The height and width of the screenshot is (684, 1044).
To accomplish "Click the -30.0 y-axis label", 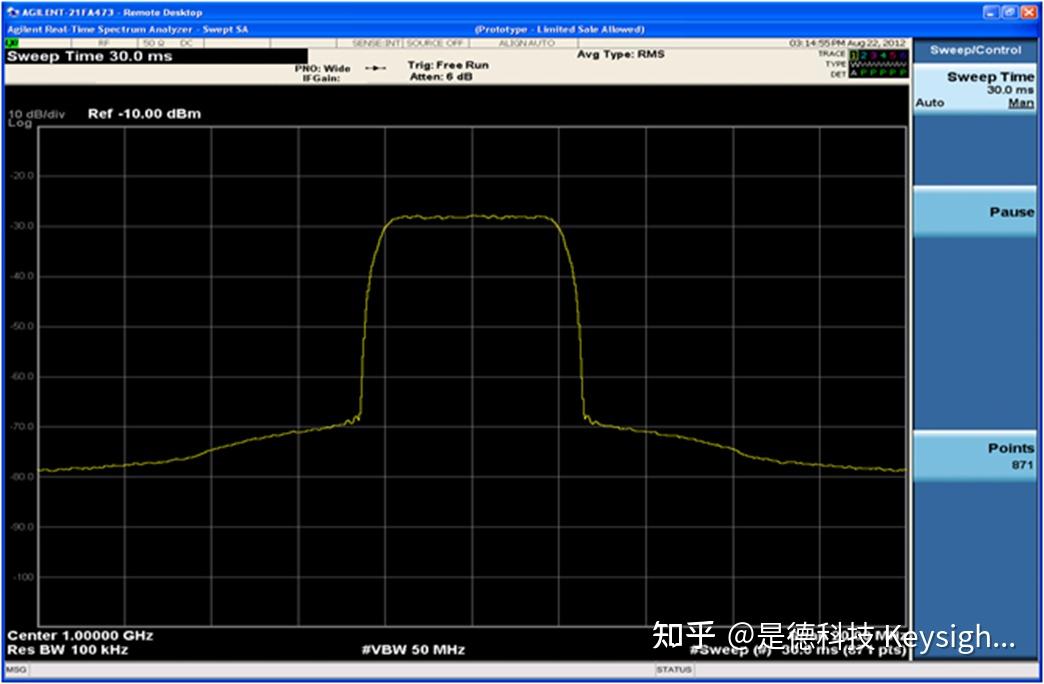I will [x=21, y=226].
